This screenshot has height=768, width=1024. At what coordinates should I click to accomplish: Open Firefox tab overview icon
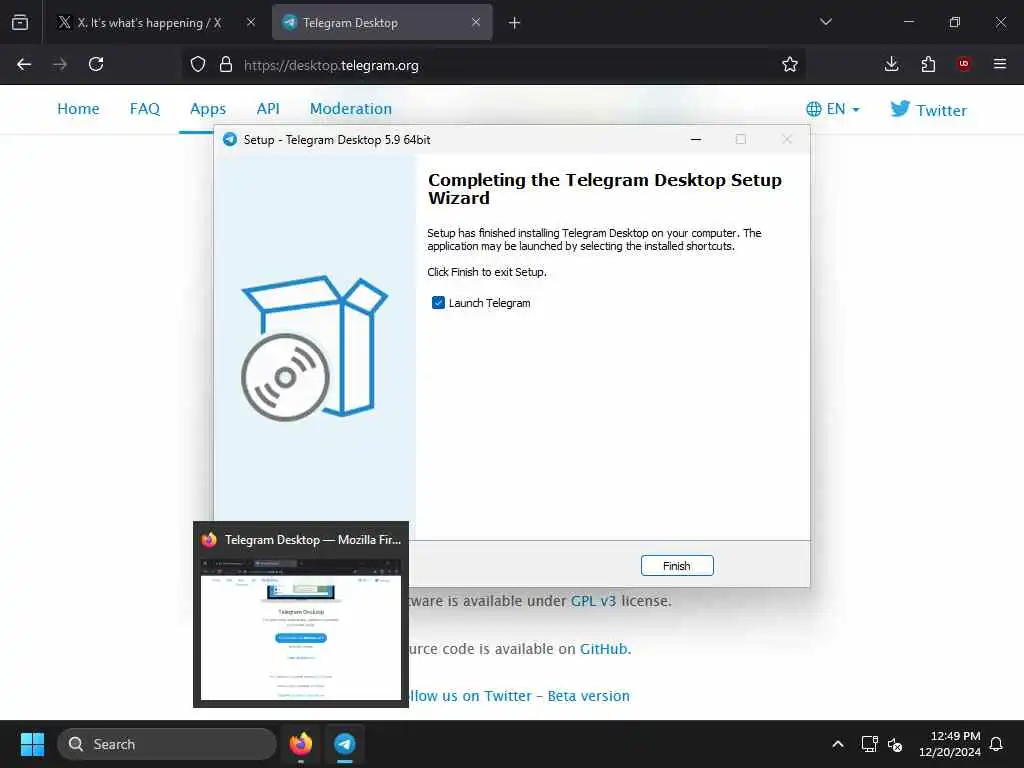[20, 22]
